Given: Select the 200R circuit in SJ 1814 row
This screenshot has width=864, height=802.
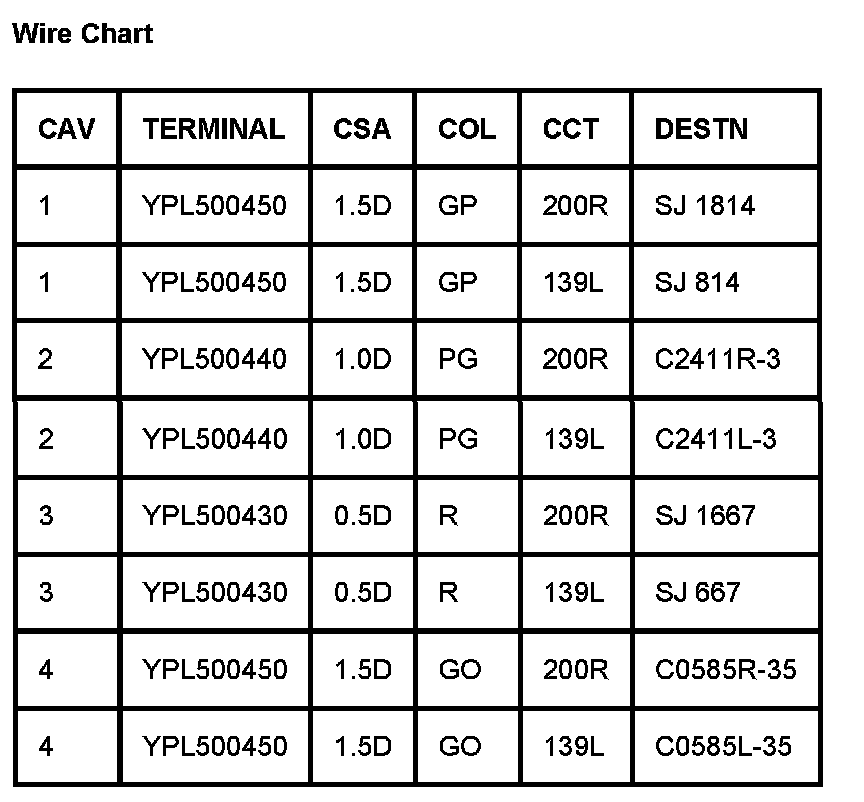Looking at the screenshot, I should point(575,206).
